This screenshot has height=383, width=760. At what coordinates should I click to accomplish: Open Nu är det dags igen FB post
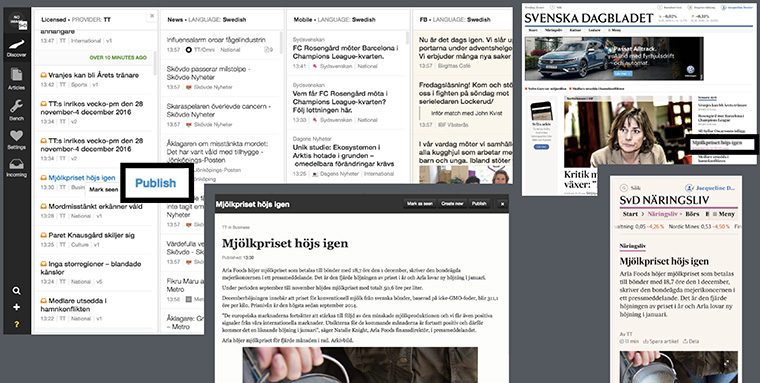click(465, 48)
